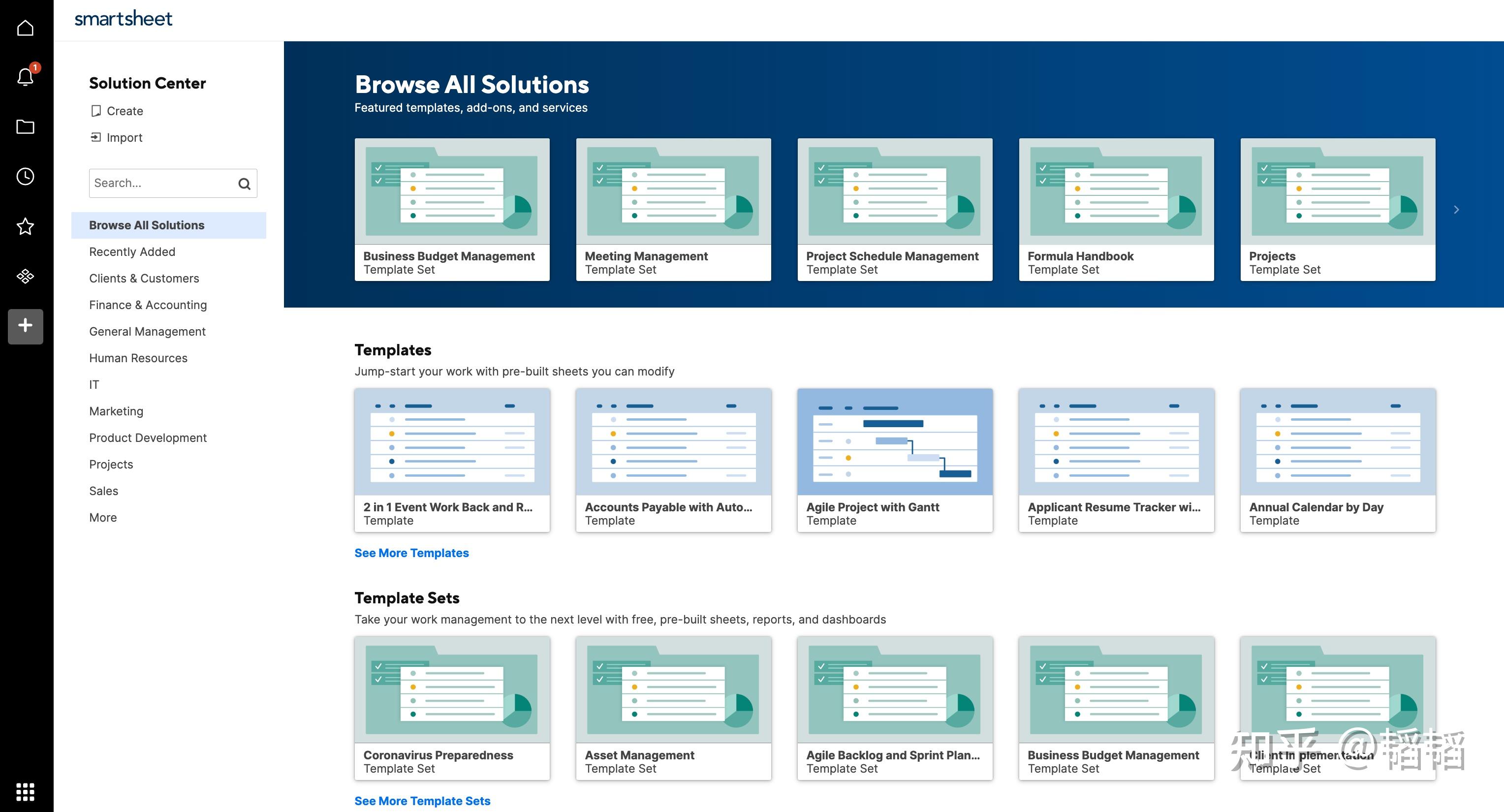
Task: Click the search magnifier icon
Action: [x=244, y=184]
